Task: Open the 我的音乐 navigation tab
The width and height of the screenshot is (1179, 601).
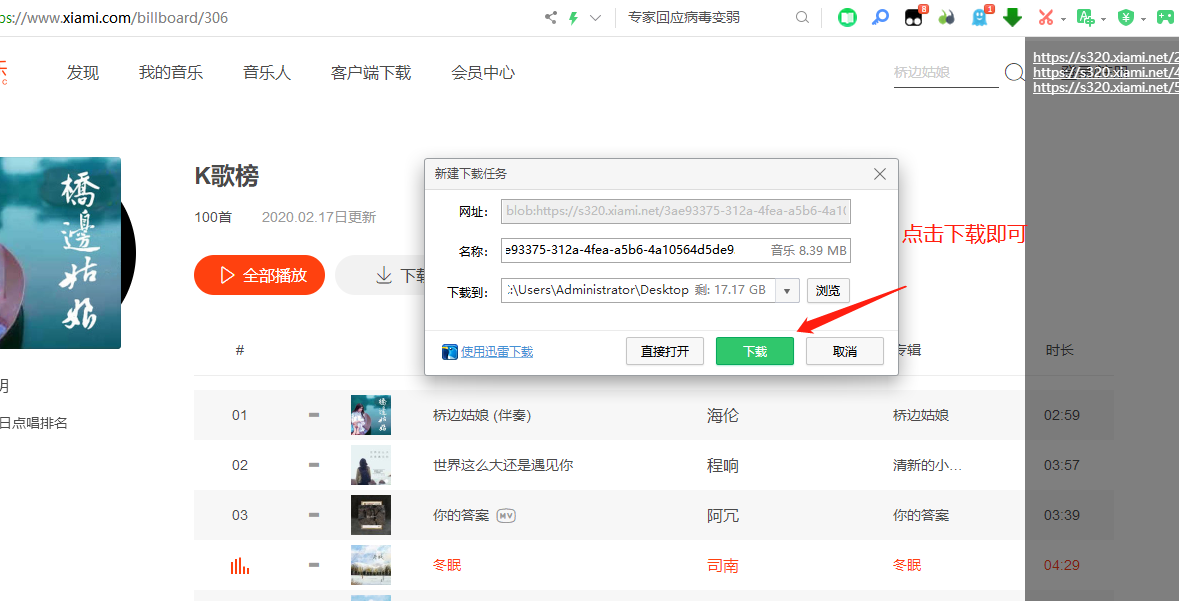Action: tap(171, 73)
